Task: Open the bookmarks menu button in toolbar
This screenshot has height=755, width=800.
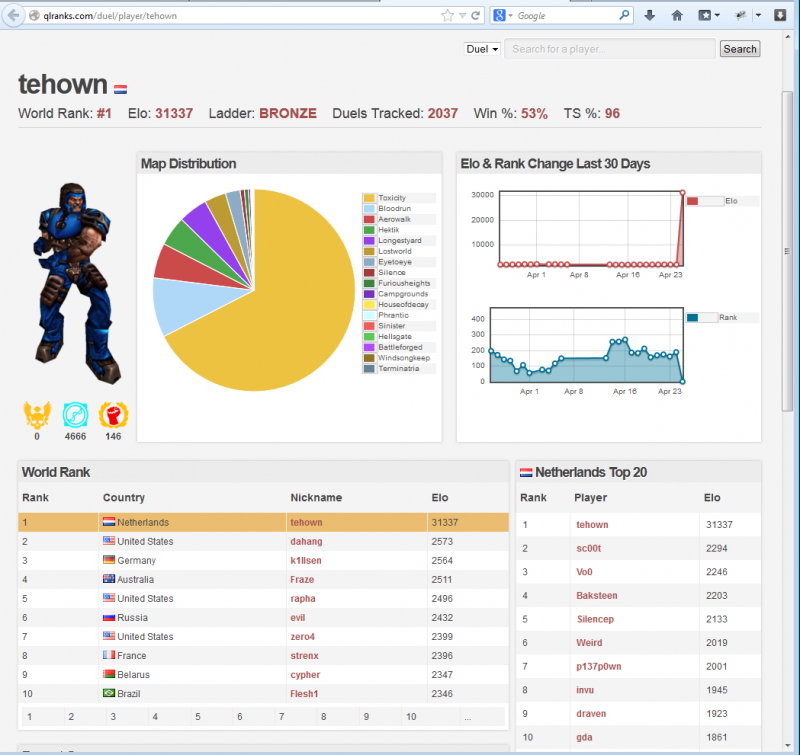Action: coord(710,15)
